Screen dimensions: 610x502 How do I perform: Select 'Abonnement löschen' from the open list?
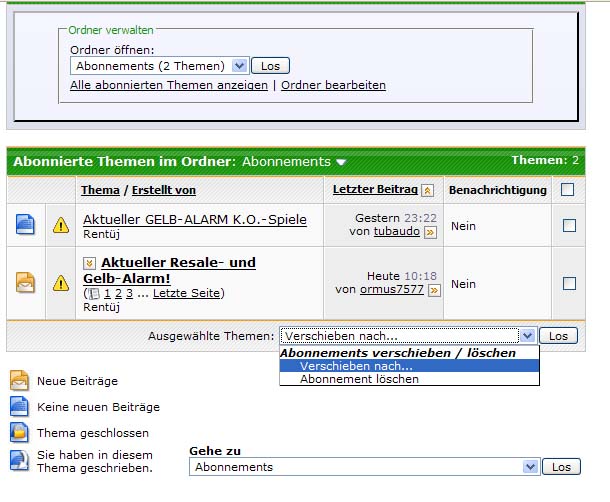359,379
